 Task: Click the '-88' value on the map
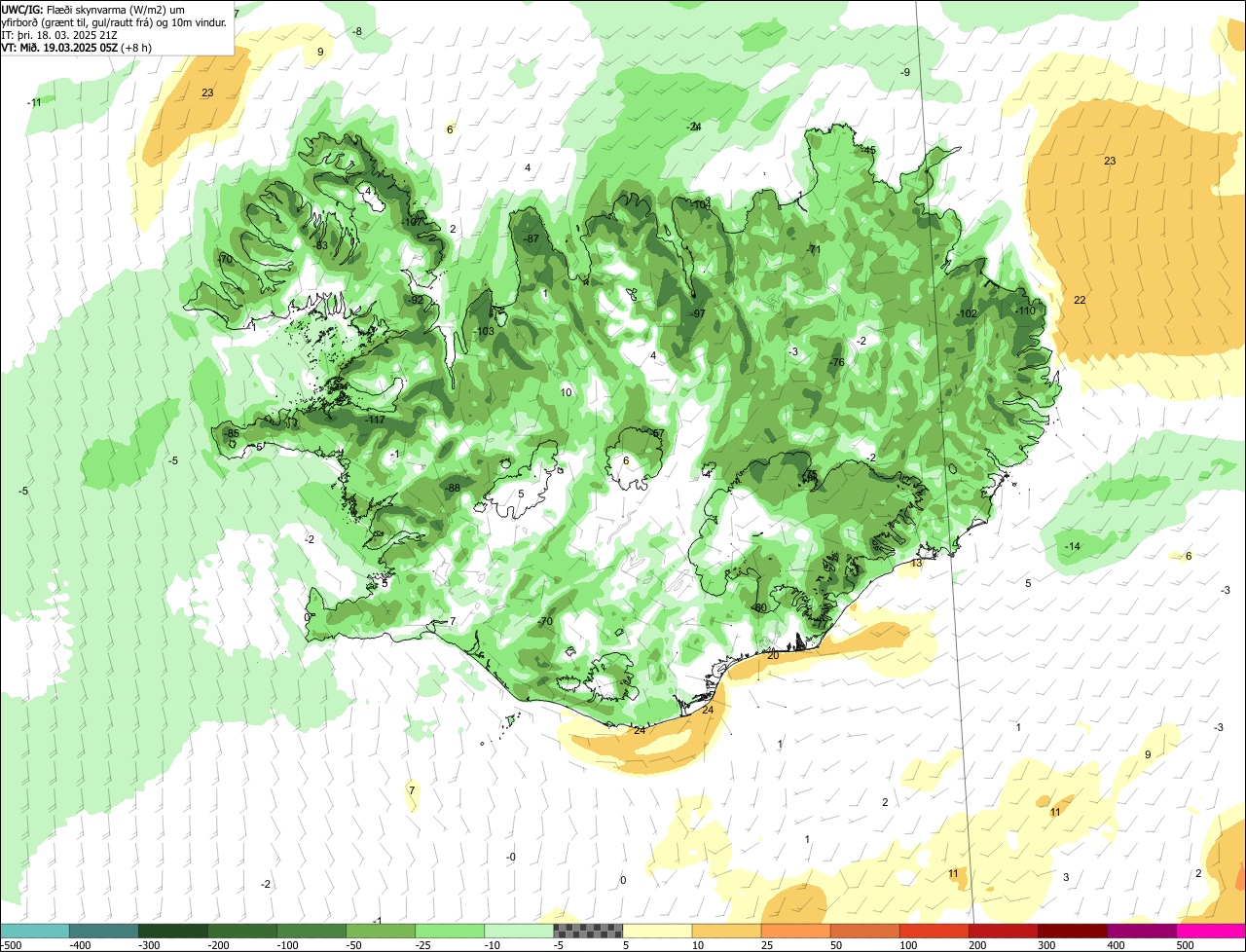coord(453,488)
